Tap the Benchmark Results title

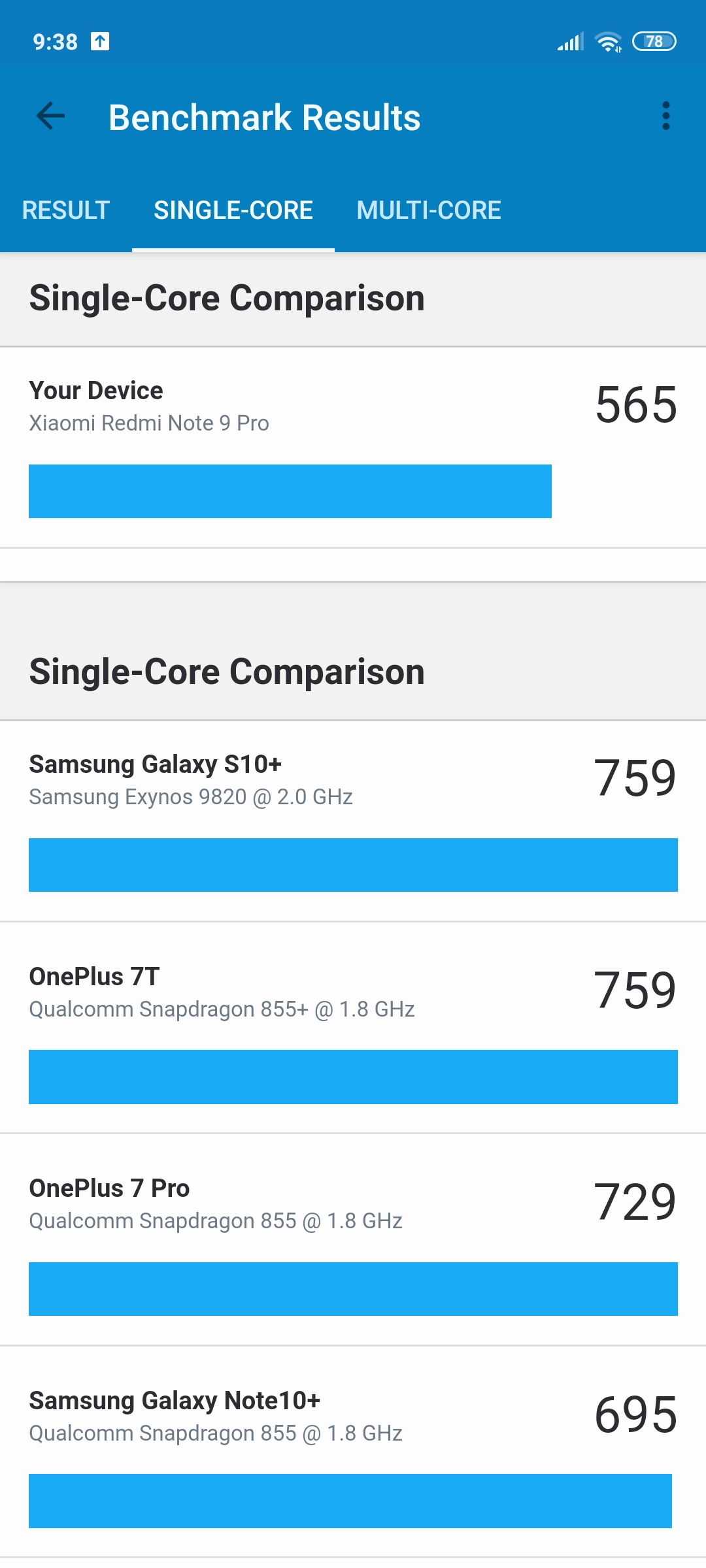264,118
